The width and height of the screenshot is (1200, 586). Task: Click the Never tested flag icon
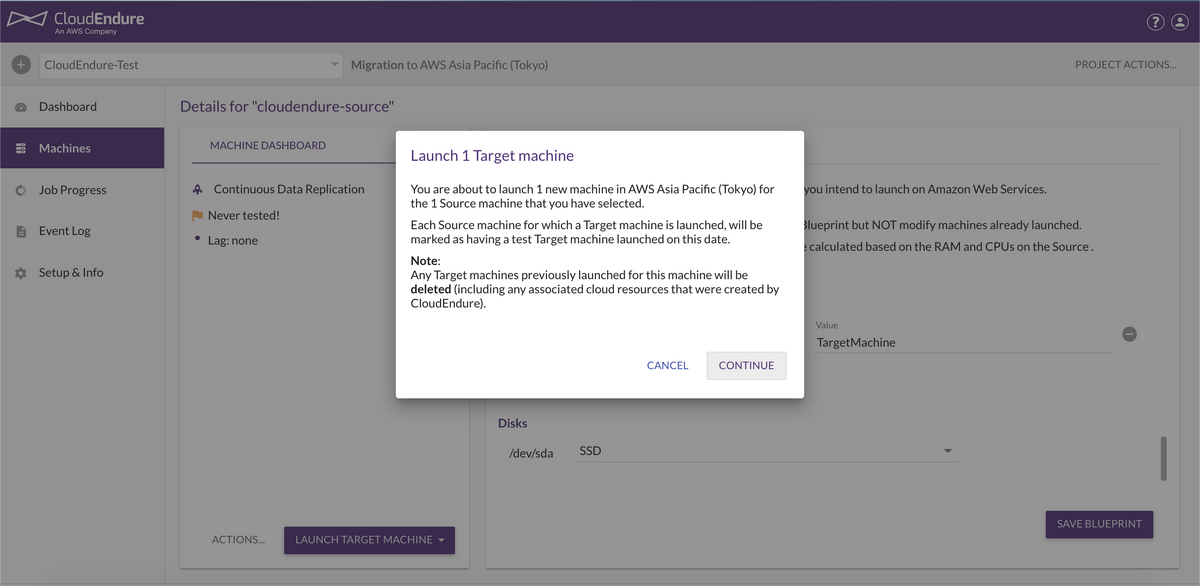pyautogui.click(x=198, y=215)
